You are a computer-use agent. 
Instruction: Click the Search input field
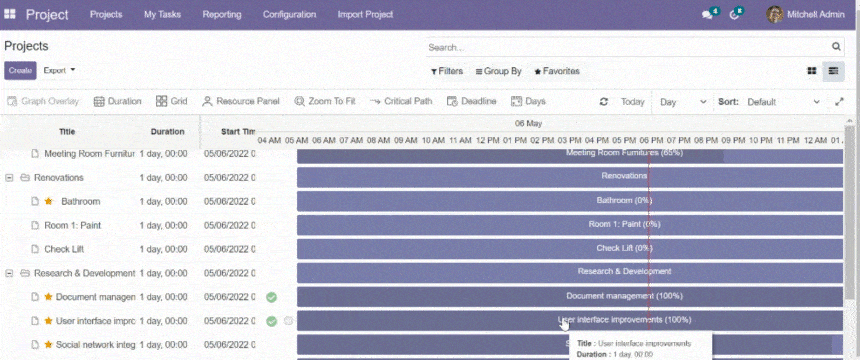pos(628,48)
